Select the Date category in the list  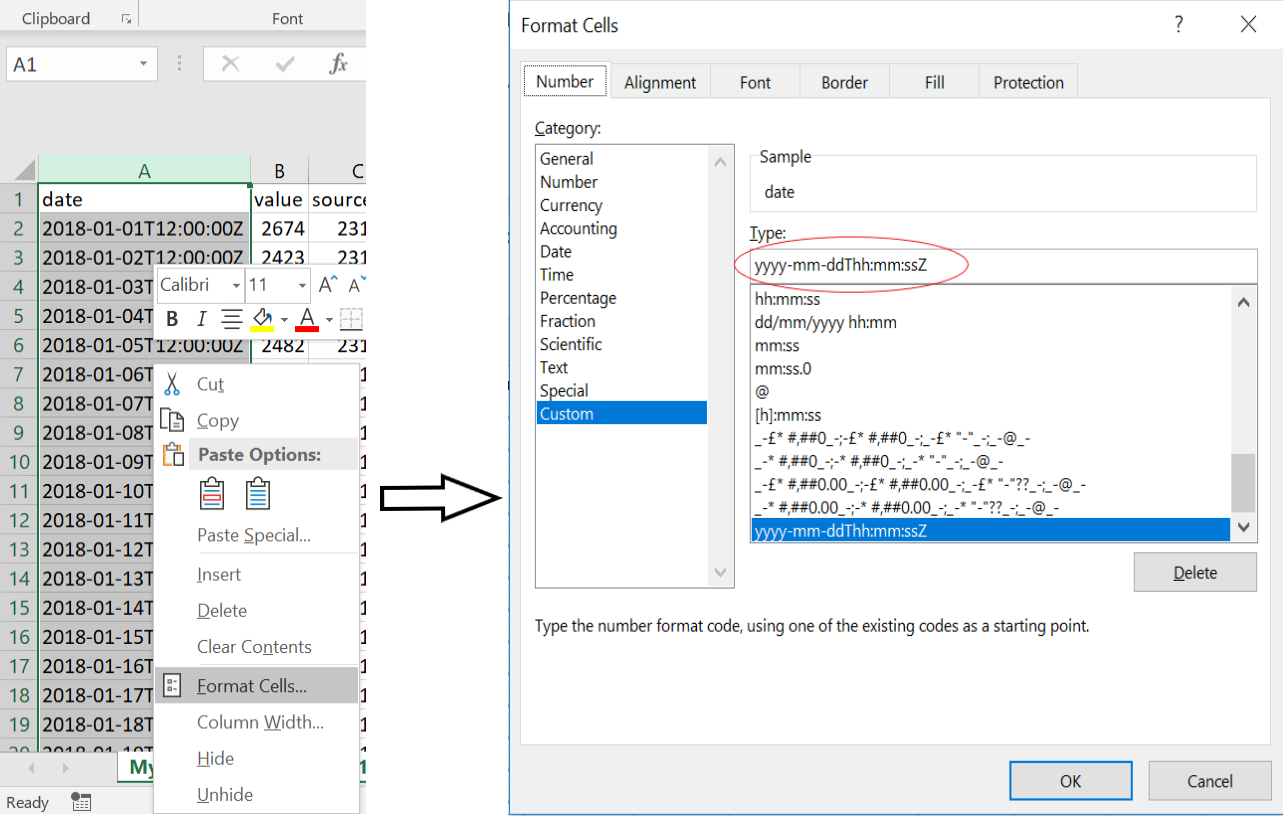(x=555, y=251)
